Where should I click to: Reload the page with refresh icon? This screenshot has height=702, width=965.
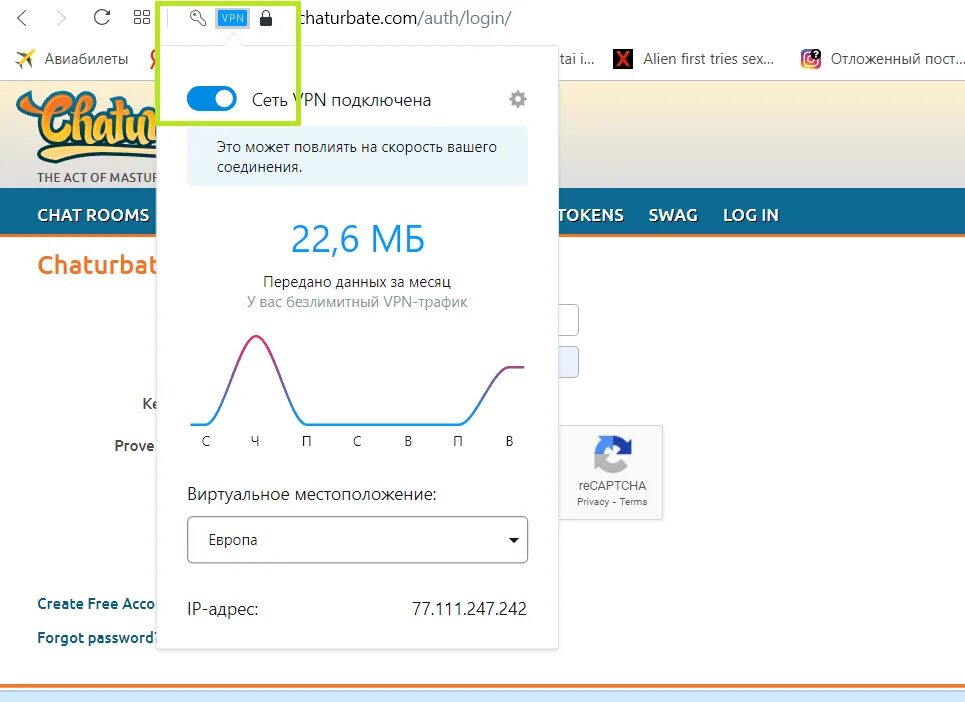tap(102, 18)
